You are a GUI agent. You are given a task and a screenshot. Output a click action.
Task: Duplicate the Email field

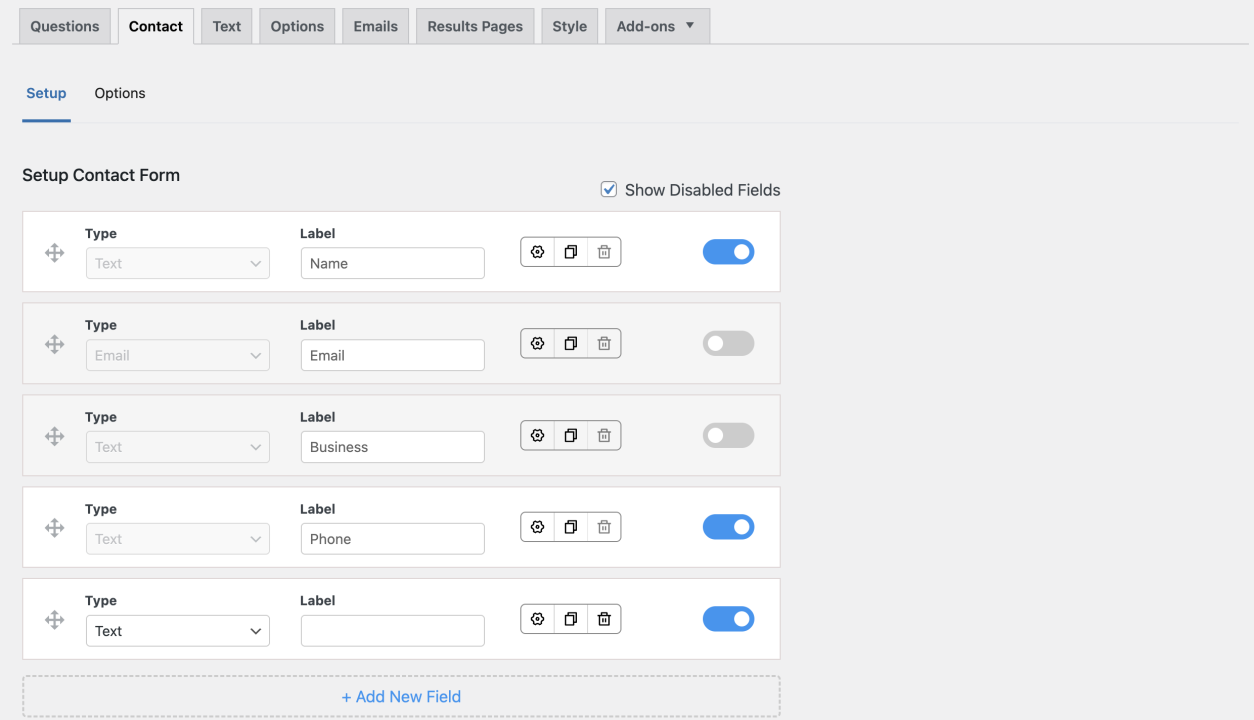click(571, 344)
